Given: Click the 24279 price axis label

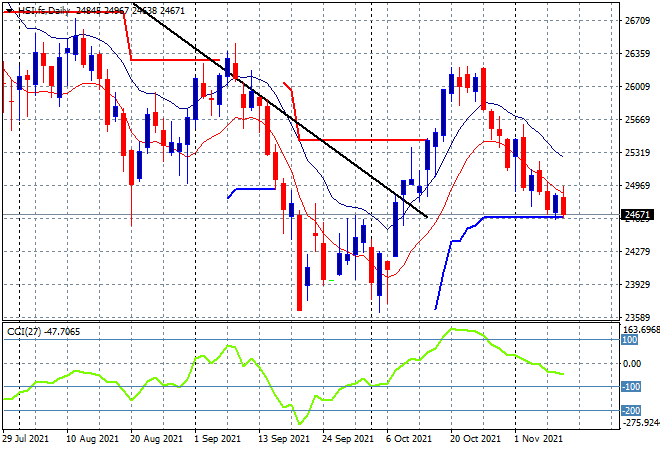Looking at the screenshot, I should [637, 252].
